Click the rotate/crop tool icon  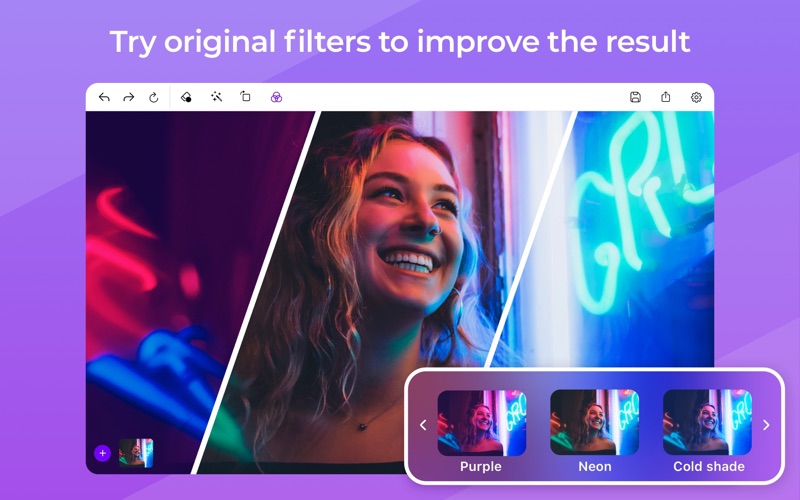pyautogui.click(x=245, y=96)
